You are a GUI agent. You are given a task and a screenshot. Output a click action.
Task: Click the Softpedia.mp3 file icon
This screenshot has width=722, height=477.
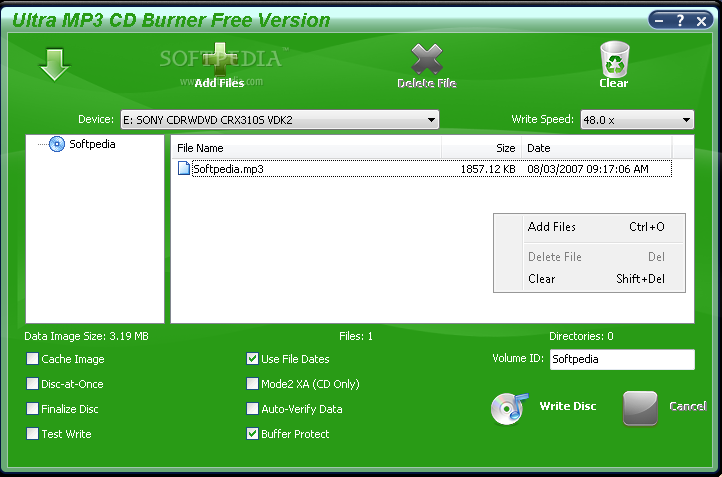(x=184, y=168)
